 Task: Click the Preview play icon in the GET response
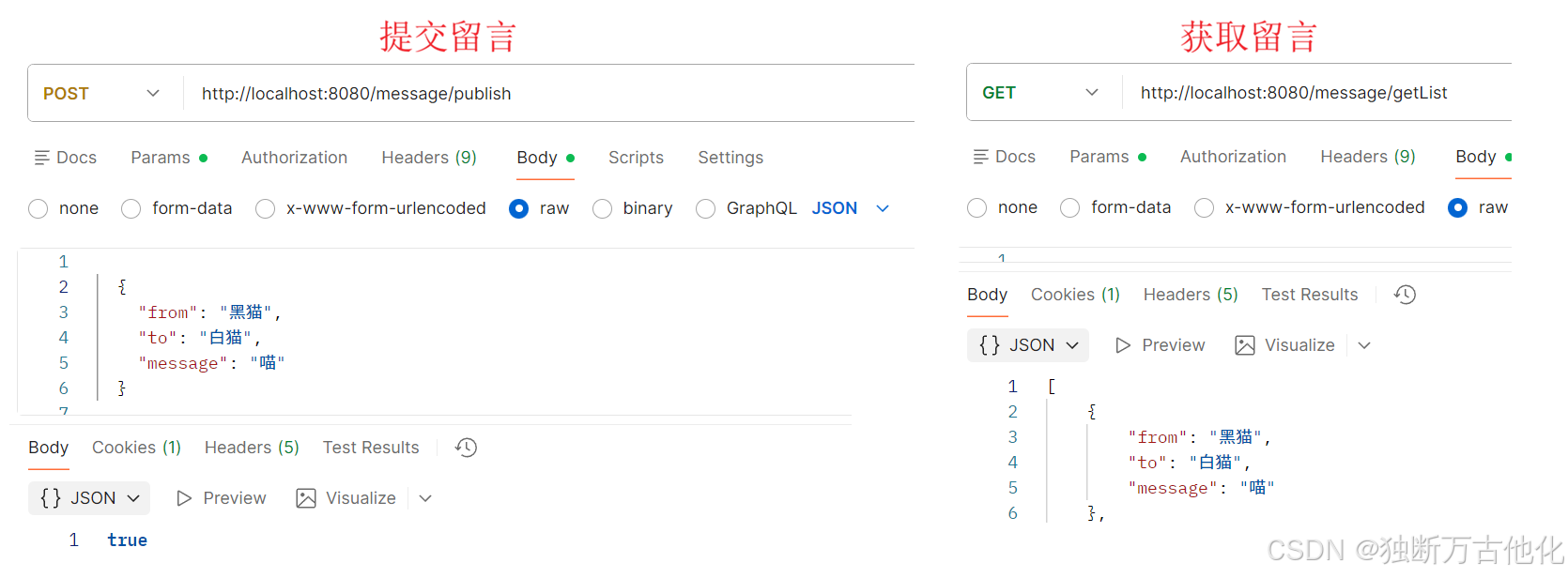point(1123,345)
